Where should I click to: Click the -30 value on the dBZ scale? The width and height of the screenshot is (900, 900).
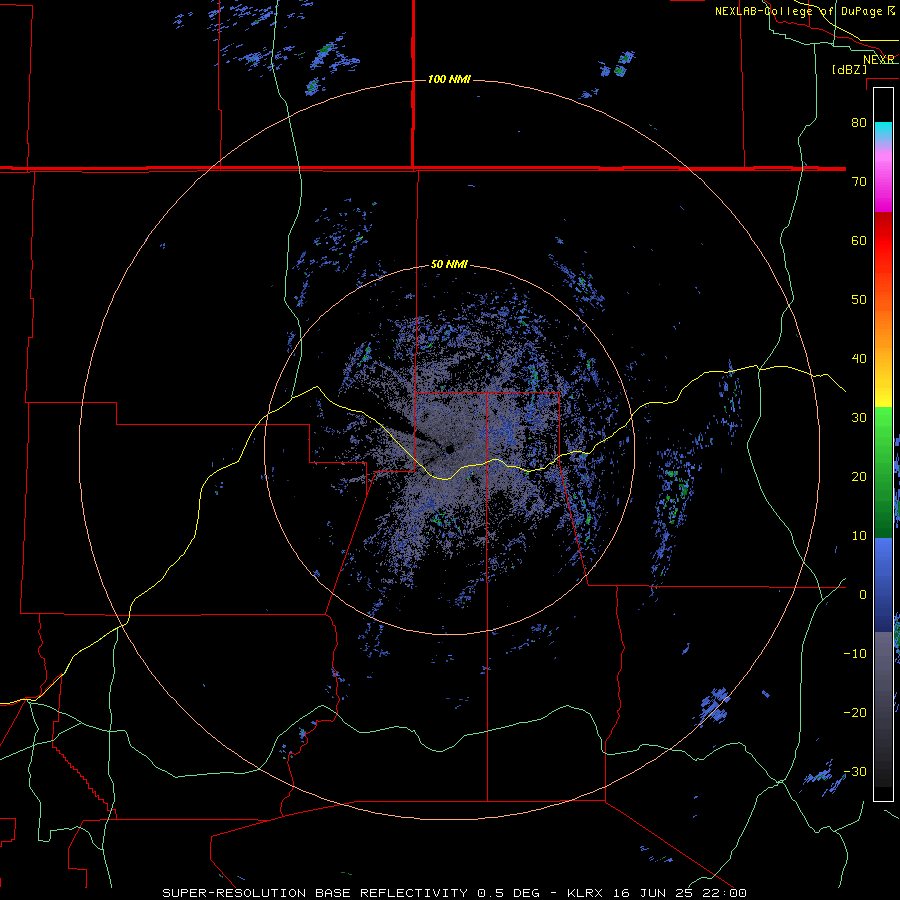(855, 772)
